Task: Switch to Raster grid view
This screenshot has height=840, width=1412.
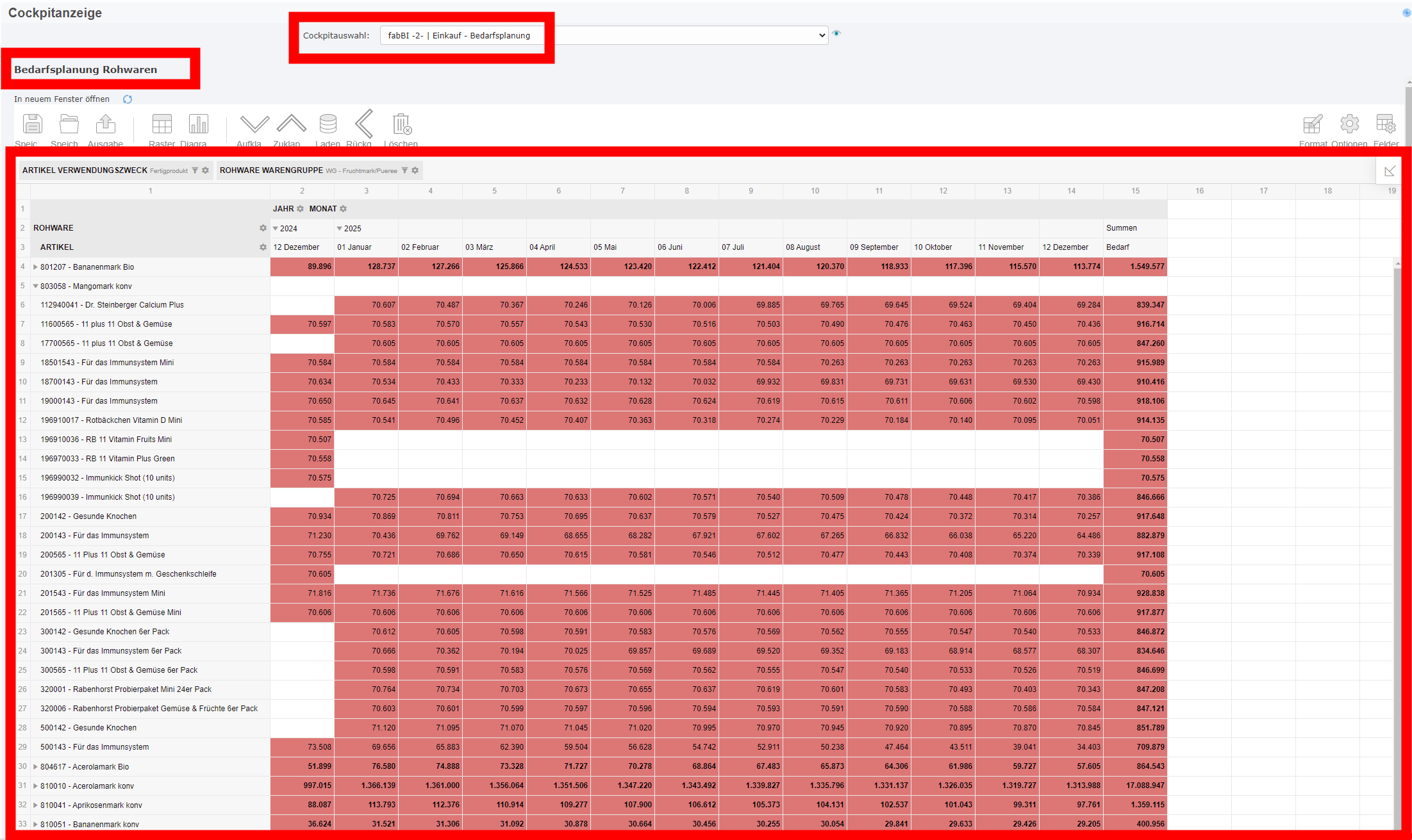Action: pyautogui.click(x=162, y=124)
